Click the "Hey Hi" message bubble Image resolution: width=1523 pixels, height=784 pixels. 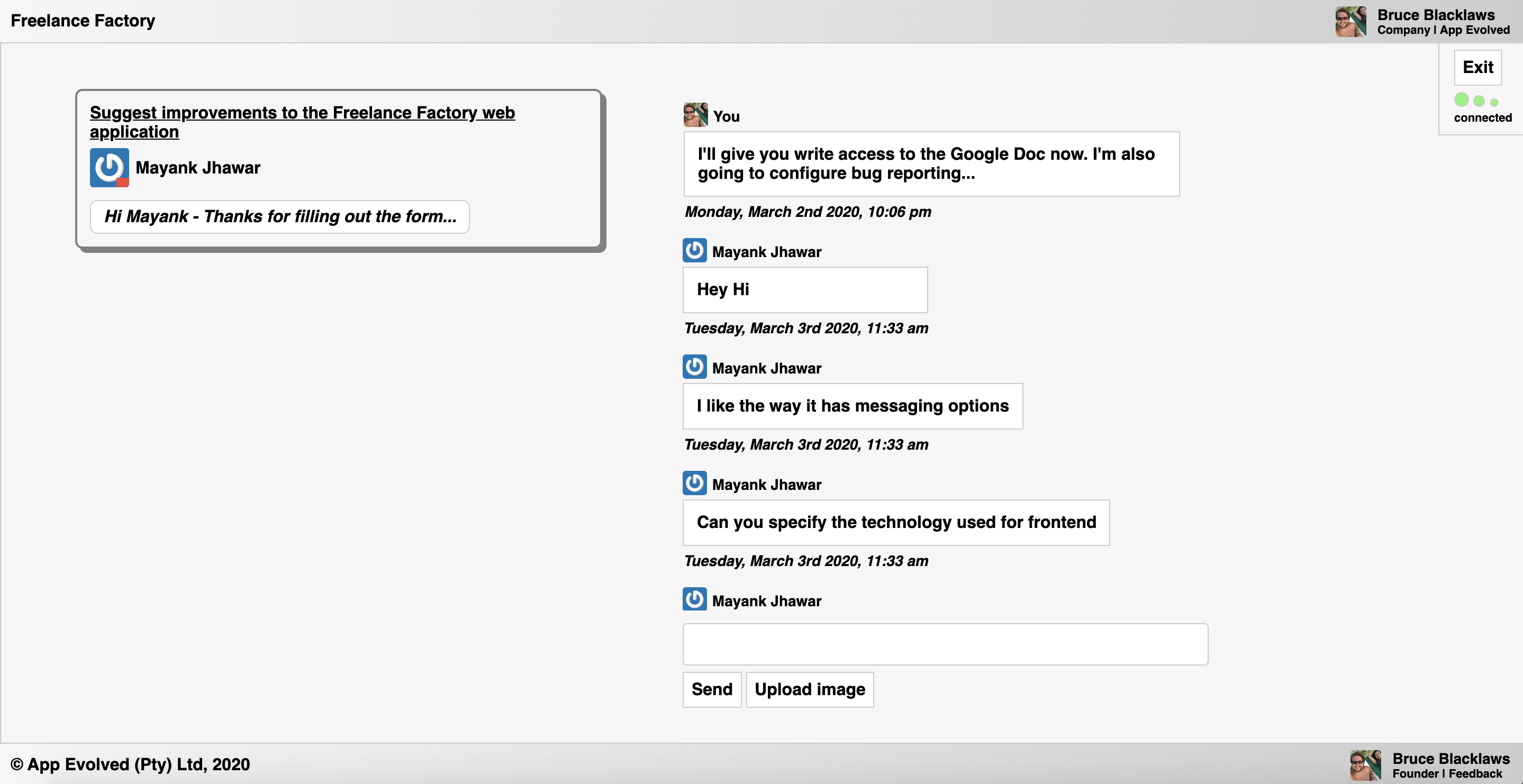[x=805, y=290]
